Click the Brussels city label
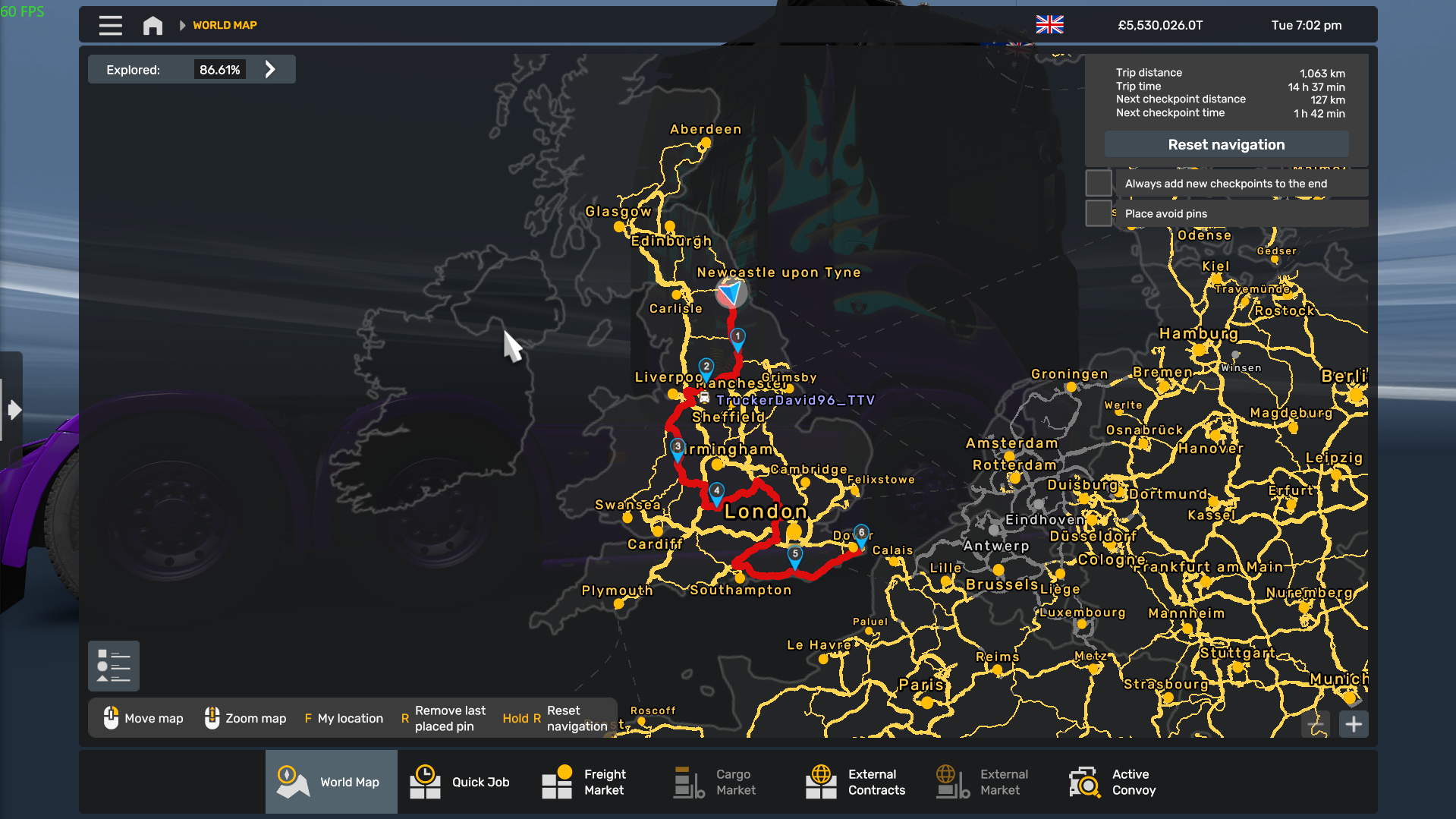The image size is (1456, 819). point(1002,584)
